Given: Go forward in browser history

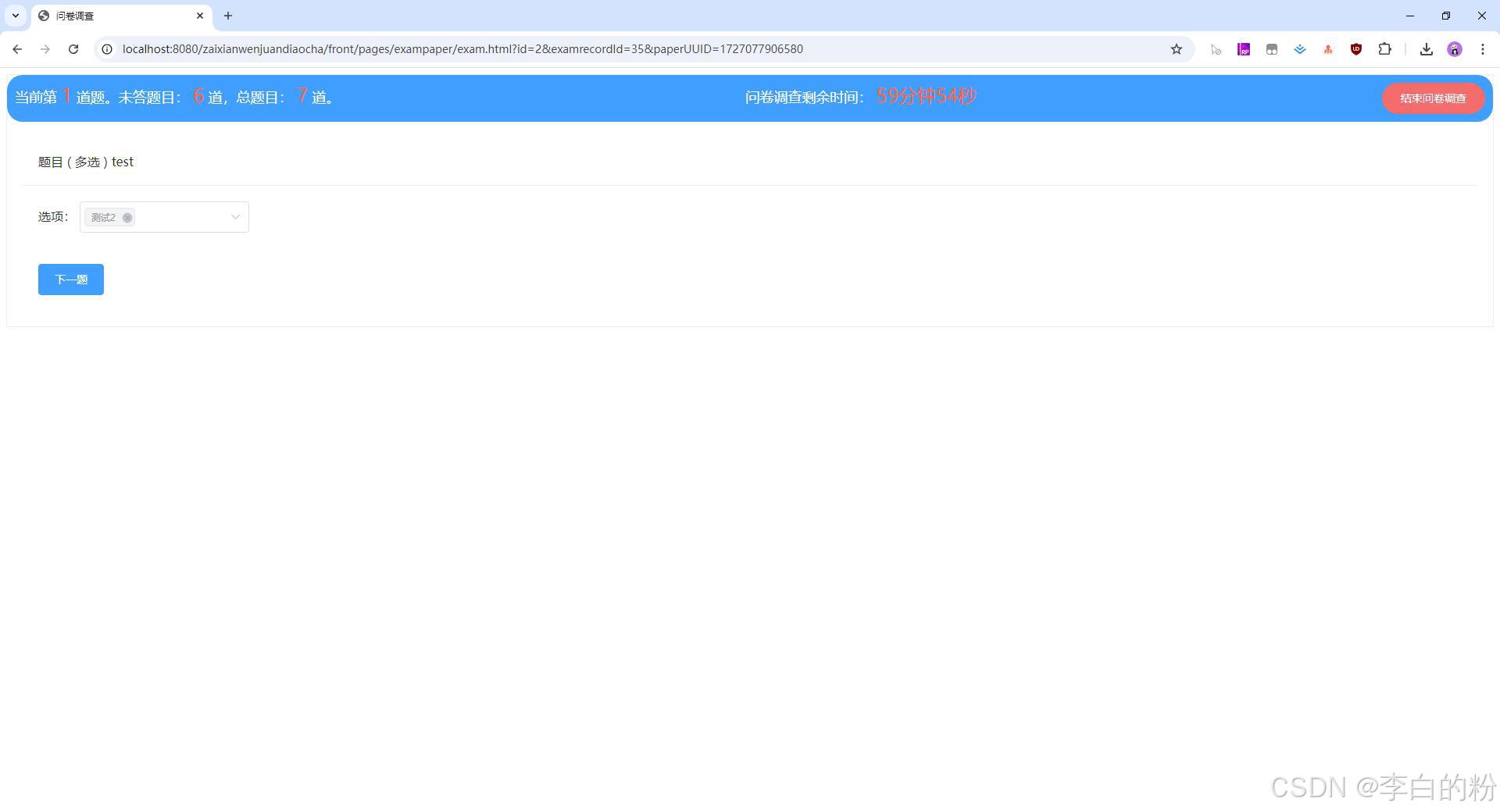Looking at the screenshot, I should 45,49.
